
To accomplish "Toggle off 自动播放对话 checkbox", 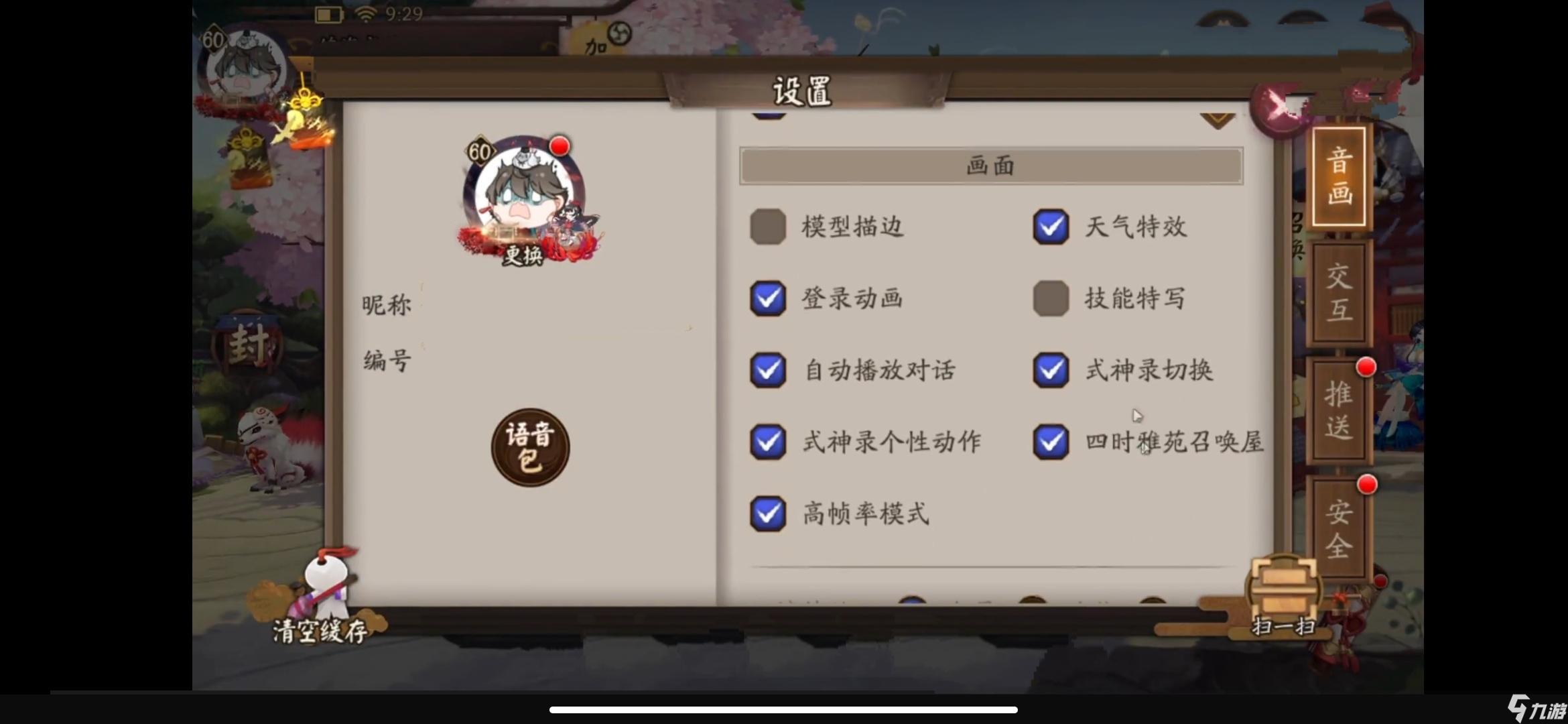I will (768, 370).
